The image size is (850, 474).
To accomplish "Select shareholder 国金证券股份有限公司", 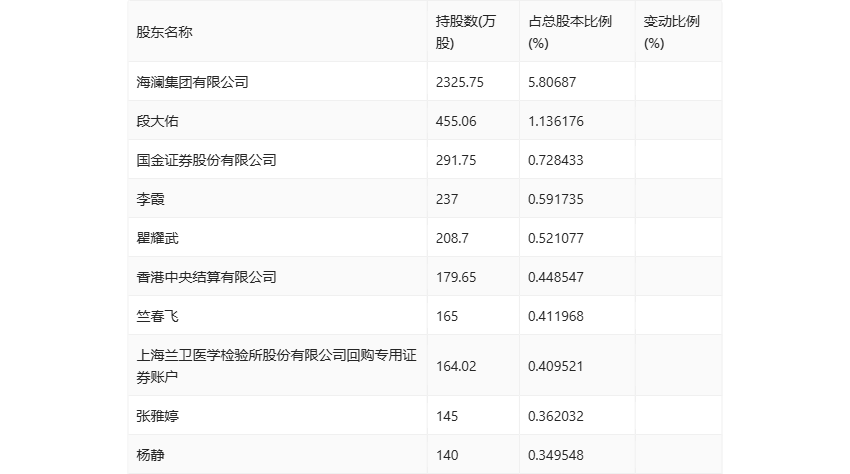I will (207, 160).
